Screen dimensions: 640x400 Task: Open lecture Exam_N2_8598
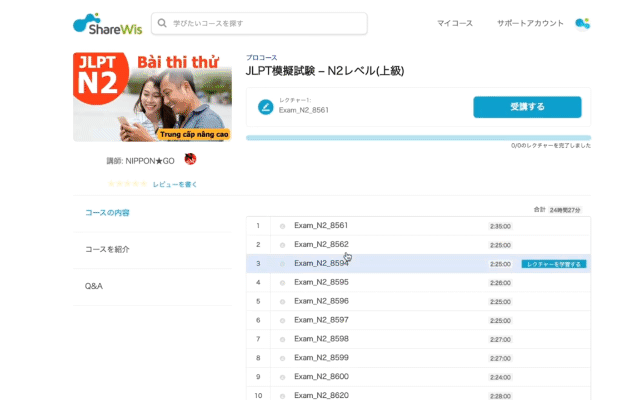click(321, 338)
